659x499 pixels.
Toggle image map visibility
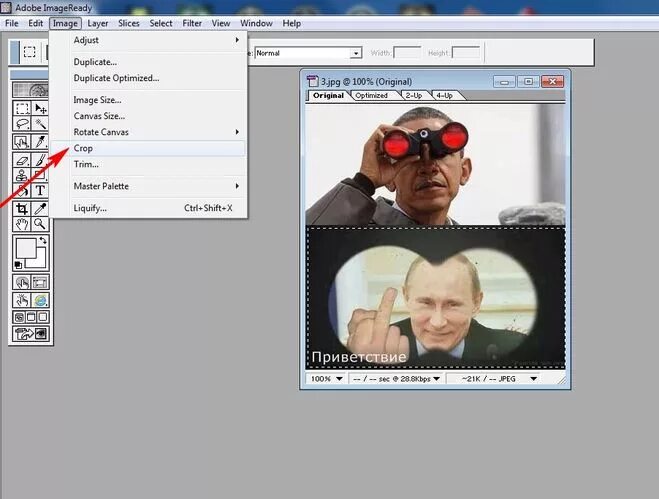coord(22,282)
